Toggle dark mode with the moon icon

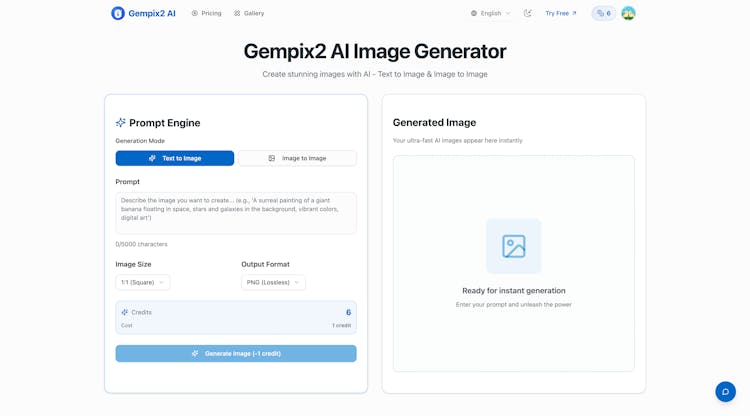coord(528,13)
